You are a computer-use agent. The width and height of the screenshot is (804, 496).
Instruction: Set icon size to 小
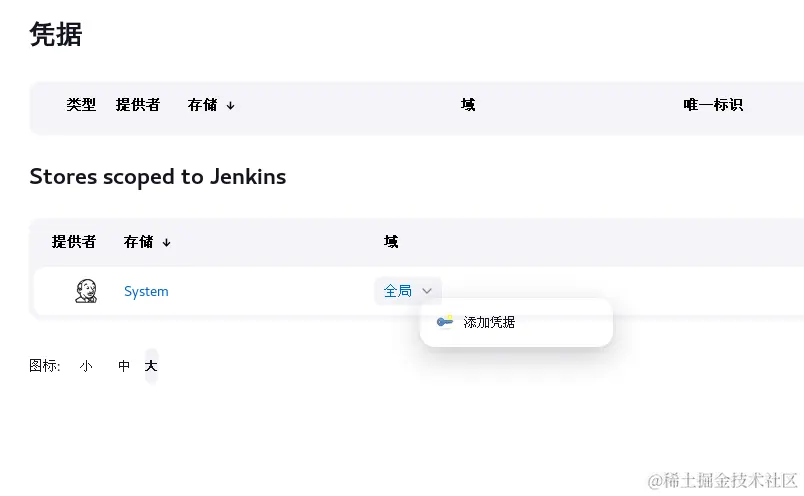pyautogui.click(x=86, y=366)
